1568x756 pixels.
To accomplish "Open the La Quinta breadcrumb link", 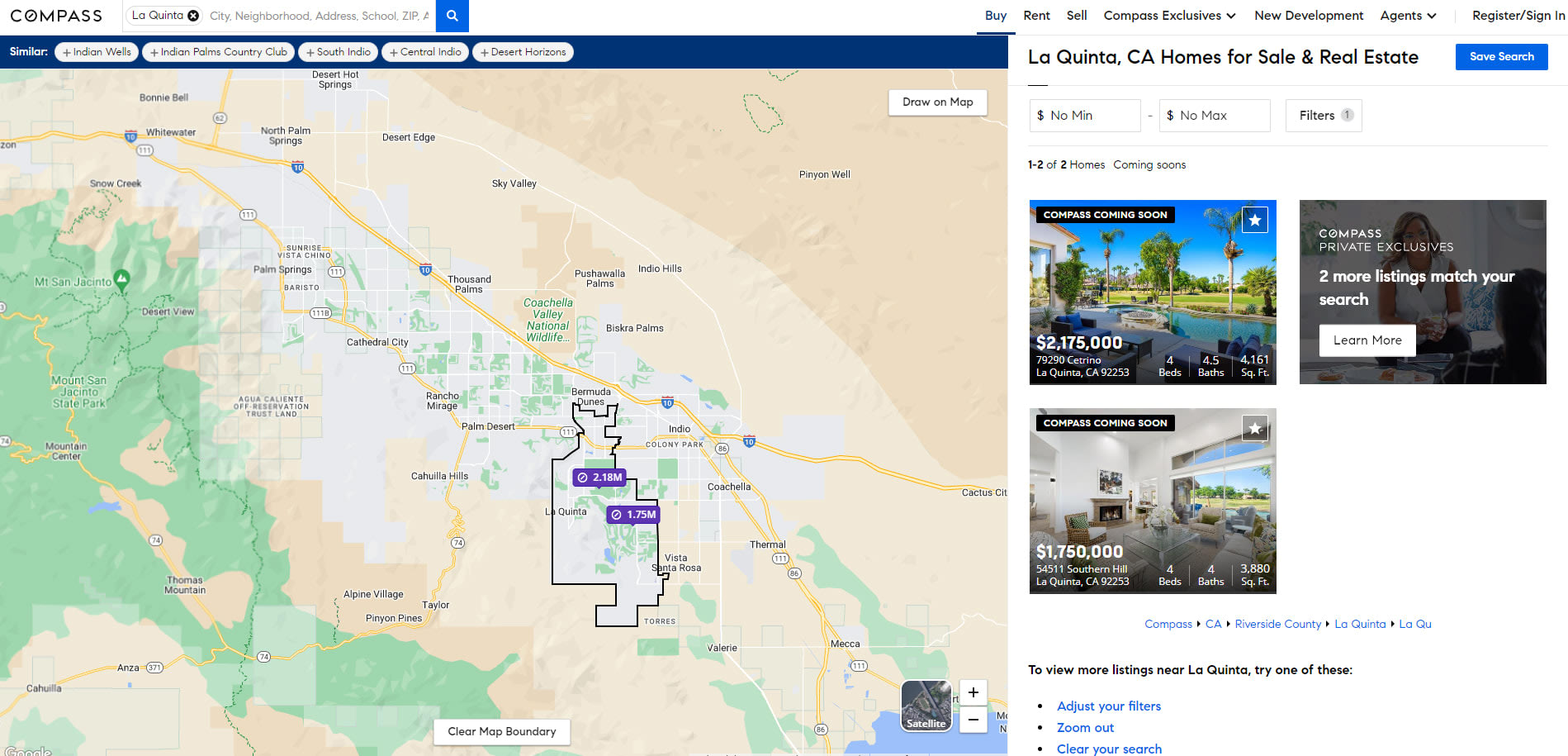I will tap(1360, 625).
